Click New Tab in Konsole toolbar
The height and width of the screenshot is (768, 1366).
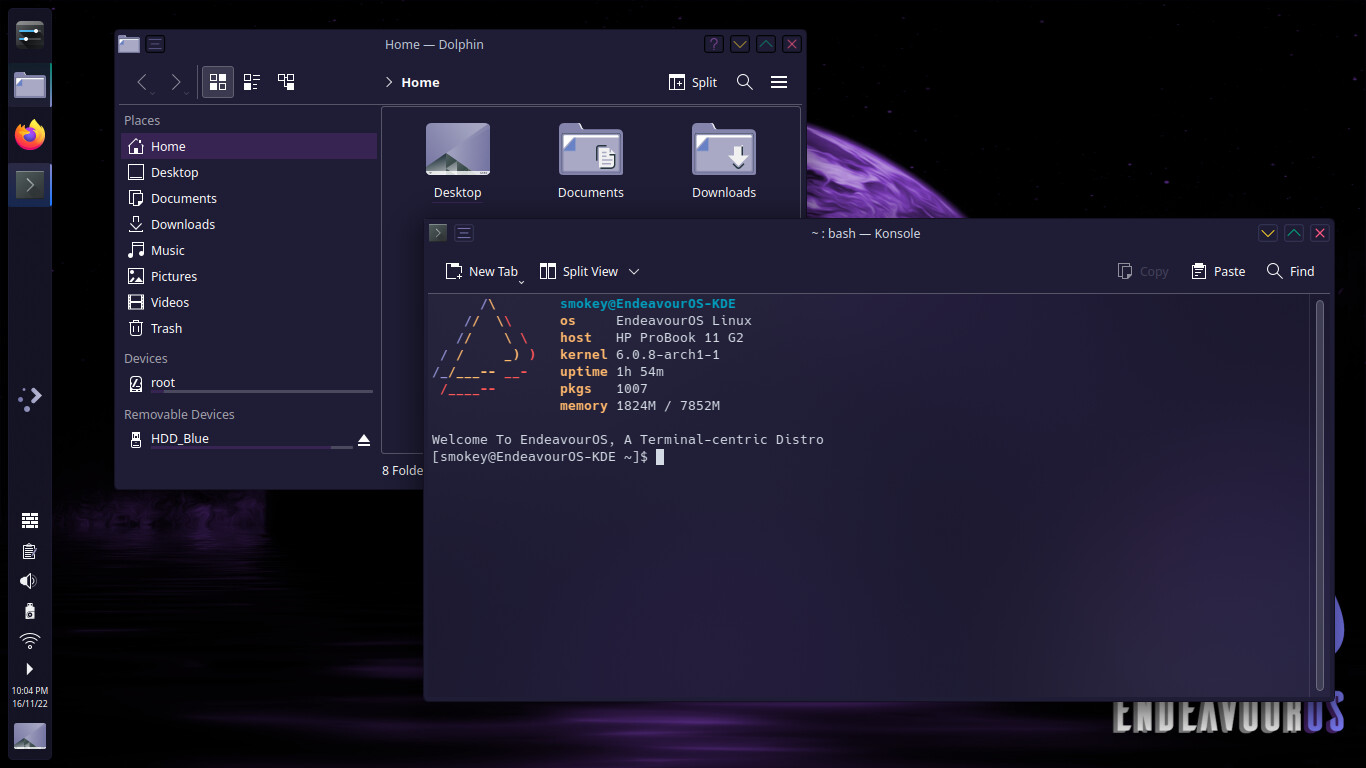pyautogui.click(x=481, y=271)
